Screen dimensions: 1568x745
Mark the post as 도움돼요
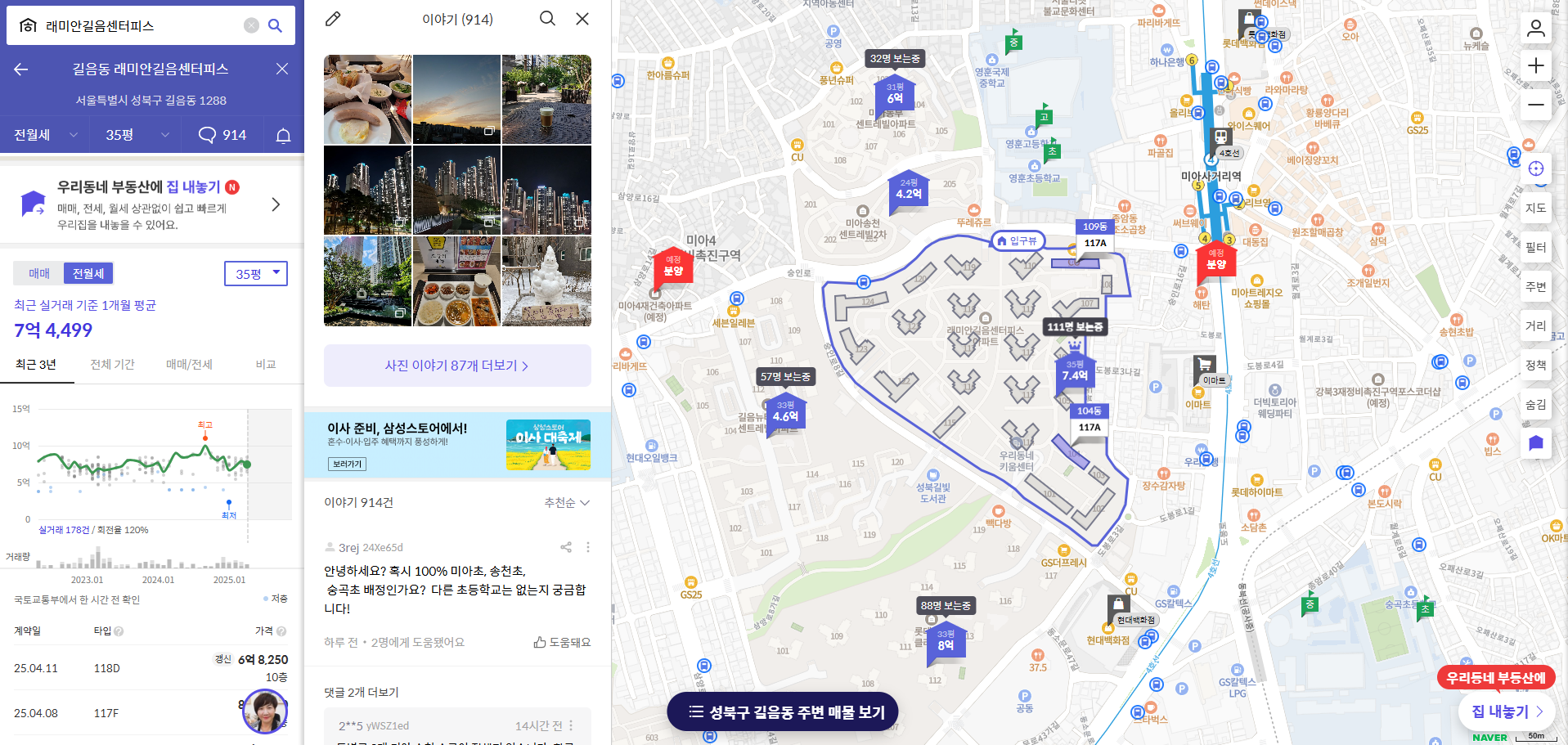(x=562, y=642)
